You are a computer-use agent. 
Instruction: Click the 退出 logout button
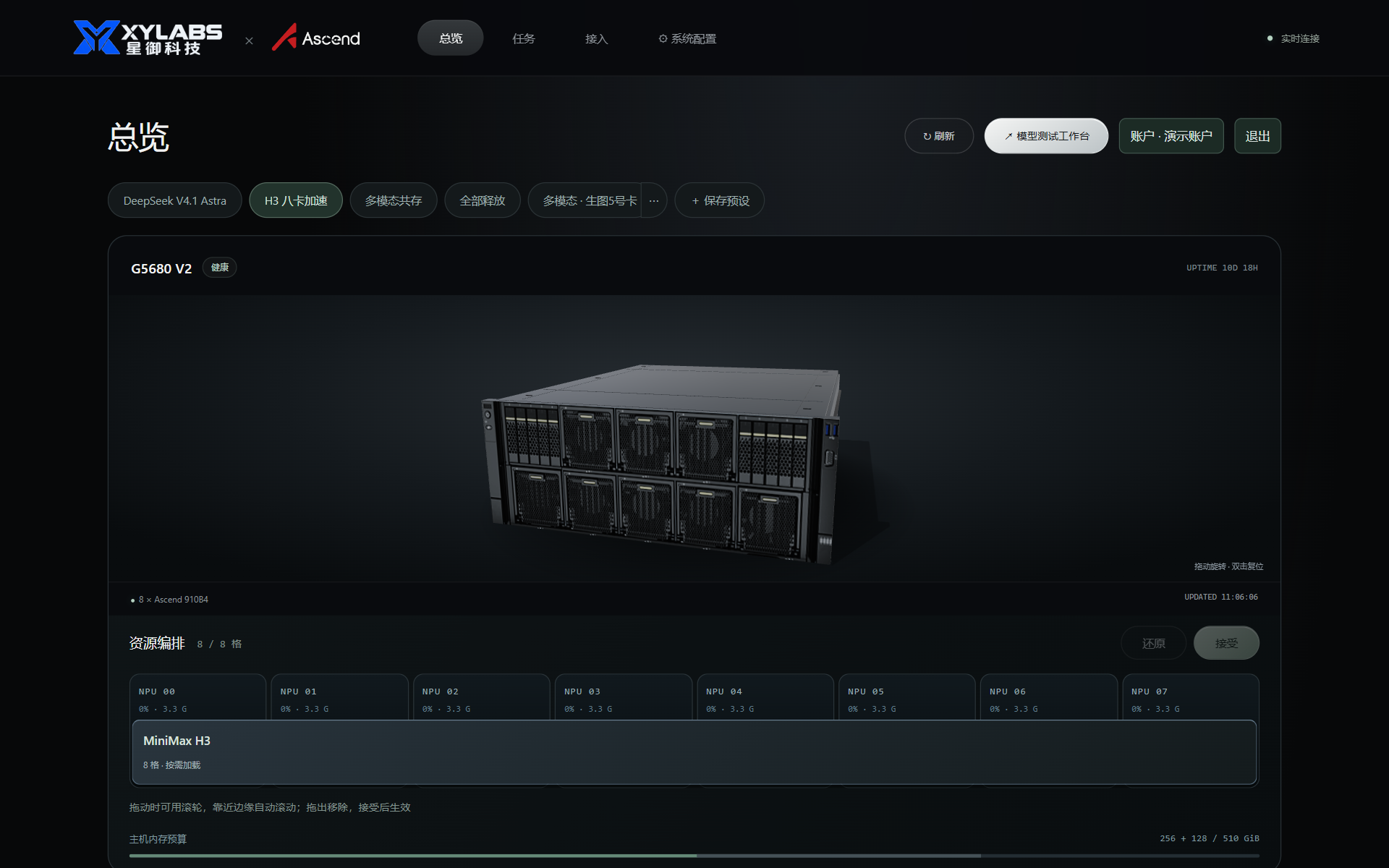coord(1257,136)
